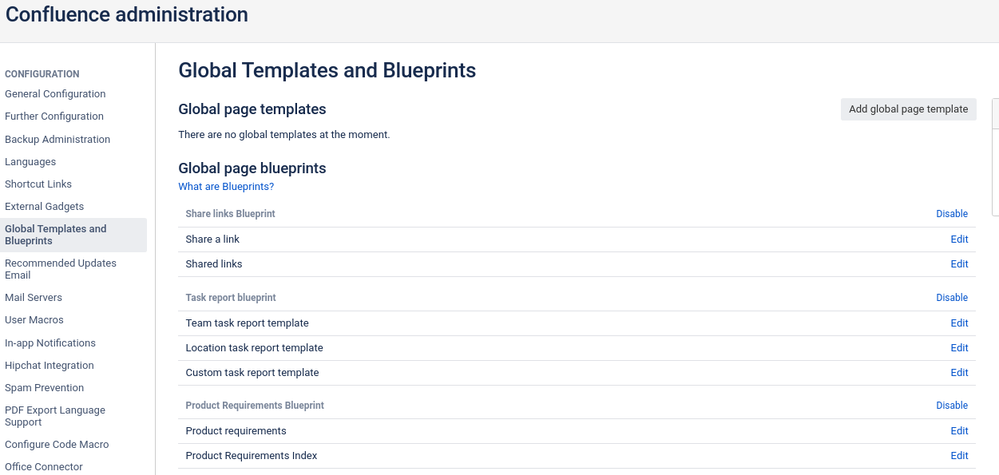Image resolution: width=999 pixels, height=475 pixels.
Task: Open Configure Code Macro page
Action: [x=57, y=444]
